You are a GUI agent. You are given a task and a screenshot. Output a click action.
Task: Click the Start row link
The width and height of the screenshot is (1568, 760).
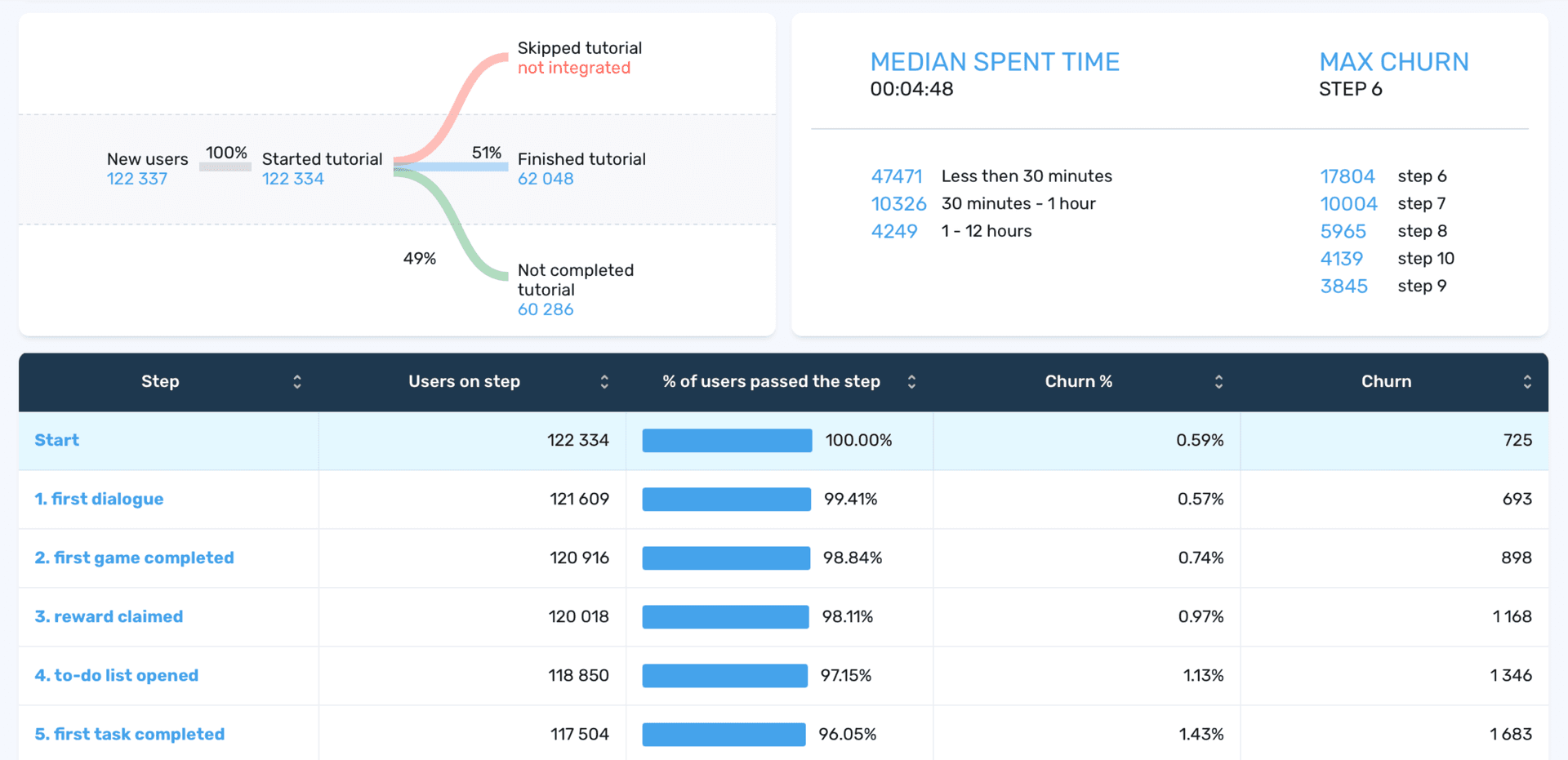(x=56, y=440)
